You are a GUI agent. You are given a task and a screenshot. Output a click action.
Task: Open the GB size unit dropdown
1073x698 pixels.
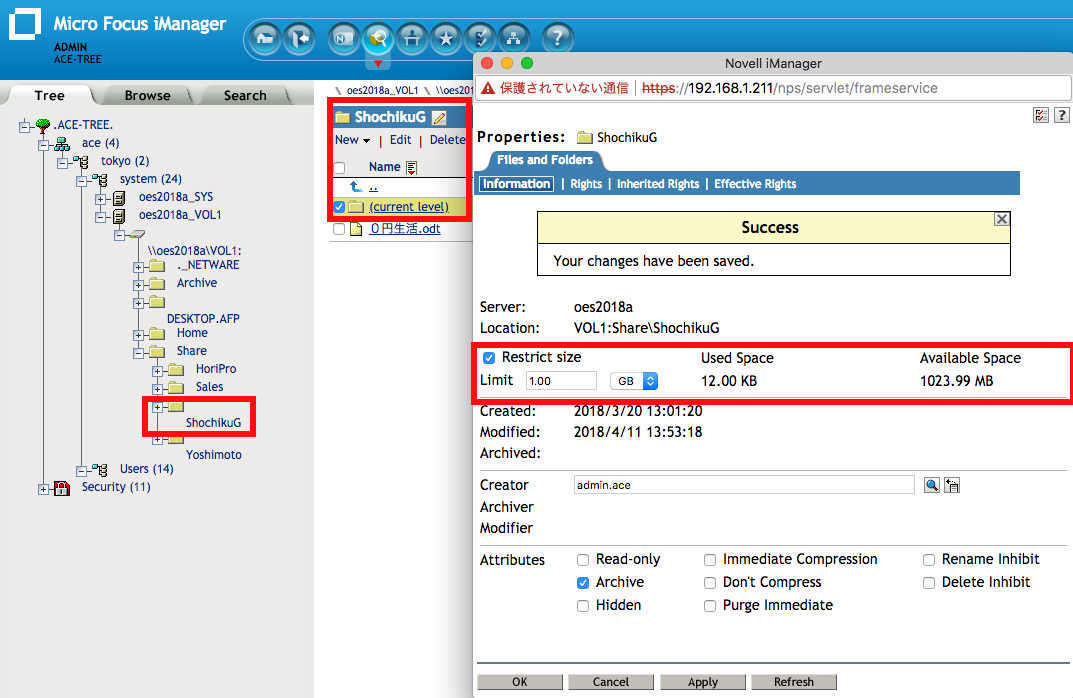(x=634, y=381)
